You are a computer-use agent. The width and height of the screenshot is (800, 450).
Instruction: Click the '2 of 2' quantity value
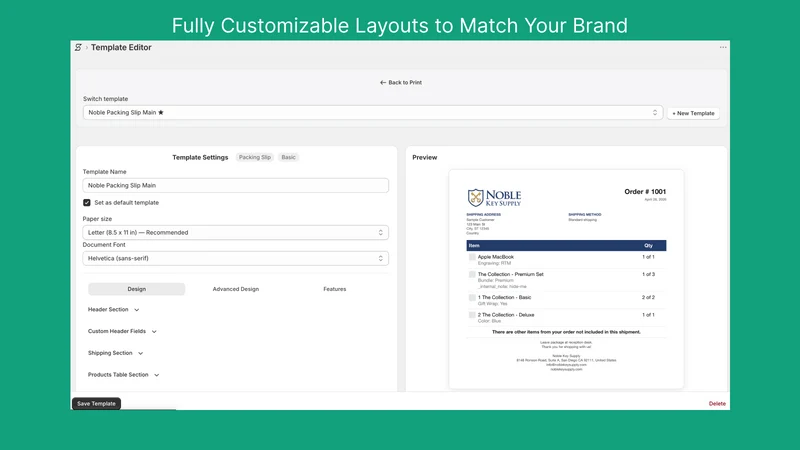point(648,297)
